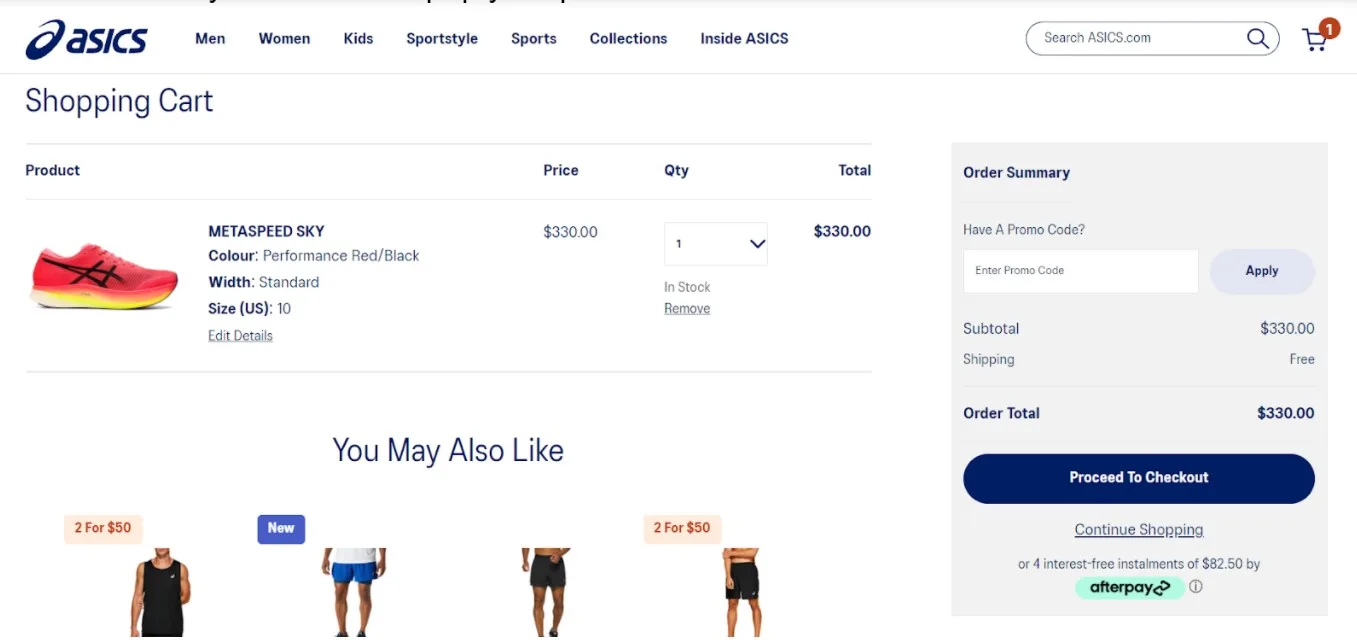Open the Sportstyle menu
The image size is (1357, 640).
click(x=442, y=39)
